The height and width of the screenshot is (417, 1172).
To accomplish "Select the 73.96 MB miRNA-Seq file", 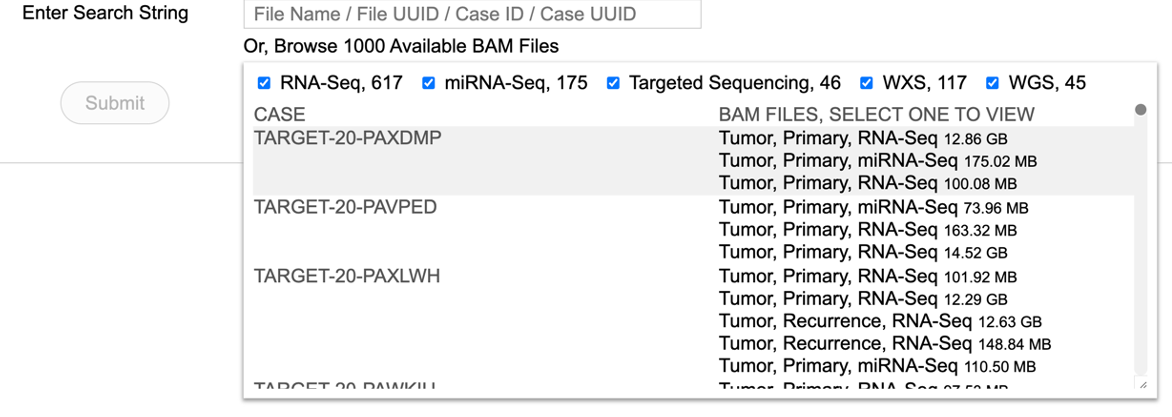I will click(x=873, y=208).
